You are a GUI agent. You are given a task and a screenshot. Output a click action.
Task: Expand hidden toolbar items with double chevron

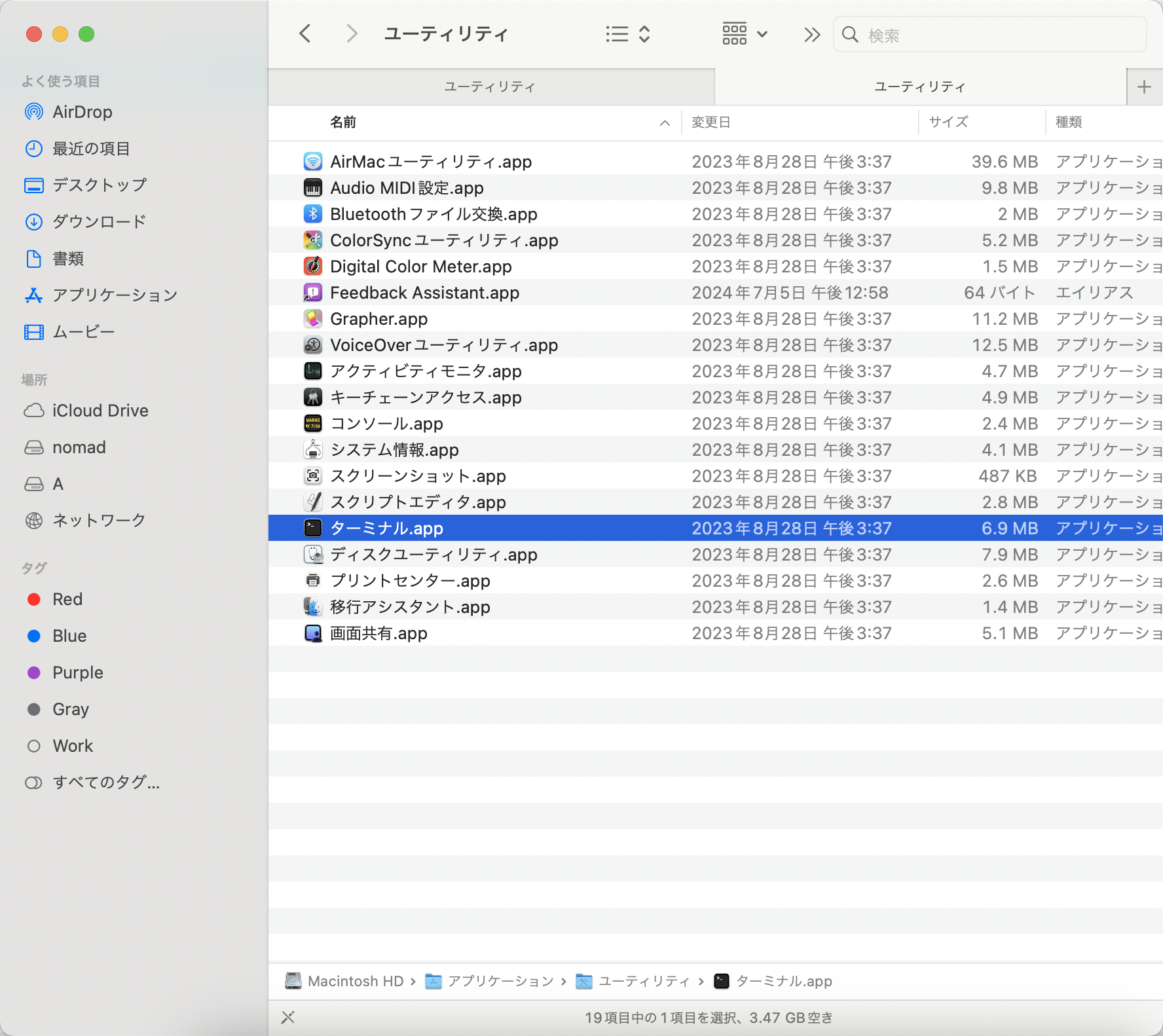coord(811,33)
